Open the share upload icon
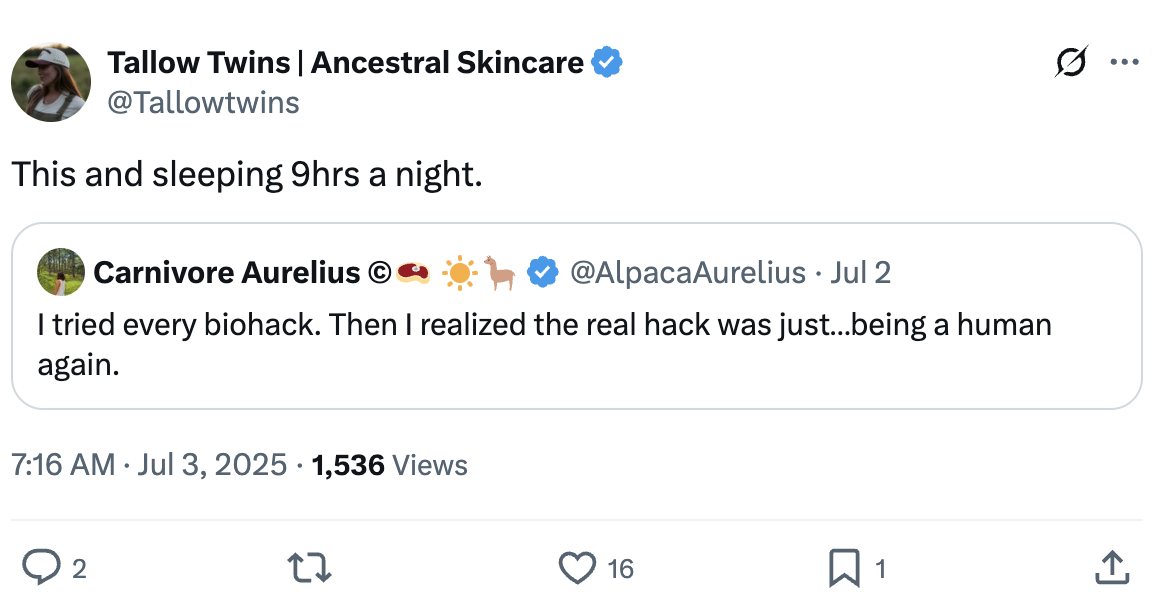The image size is (1152, 605). tap(1112, 568)
